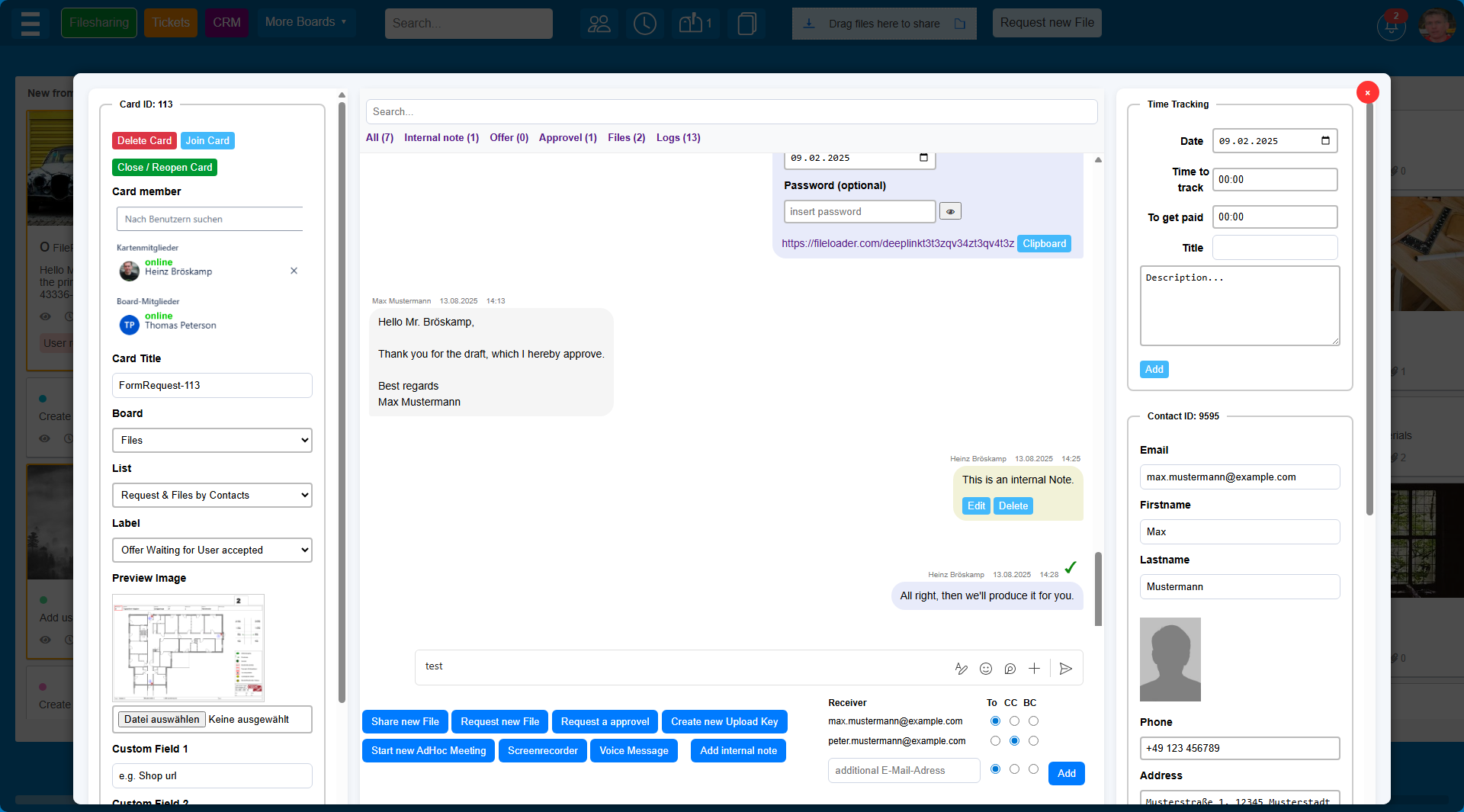Screen dimensions: 1464x812
Task: Click the Request a approvel button
Action: click(x=605, y=721)
